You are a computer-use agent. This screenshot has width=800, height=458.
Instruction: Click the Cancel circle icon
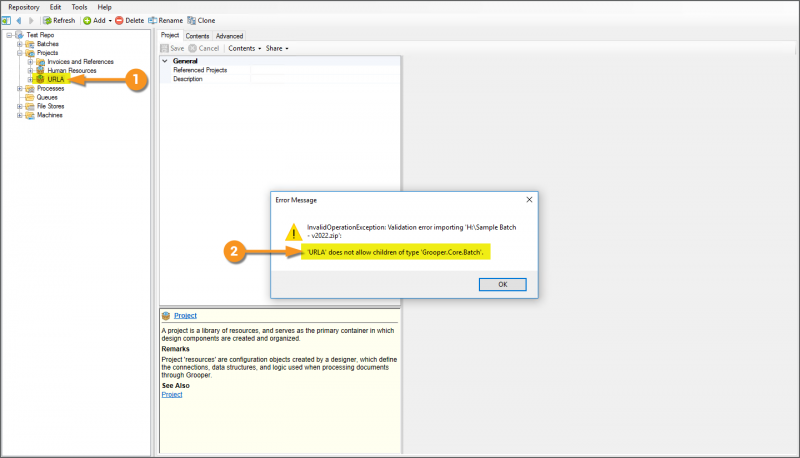(x=192, y=48)
